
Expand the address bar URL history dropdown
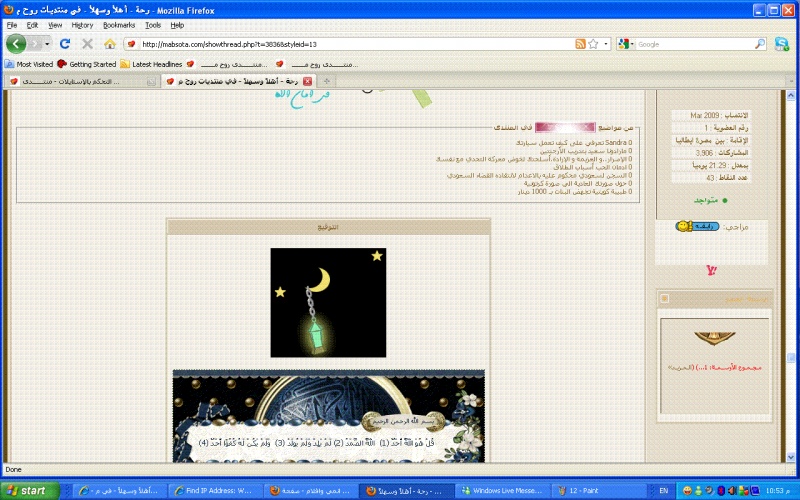[605, 44]
